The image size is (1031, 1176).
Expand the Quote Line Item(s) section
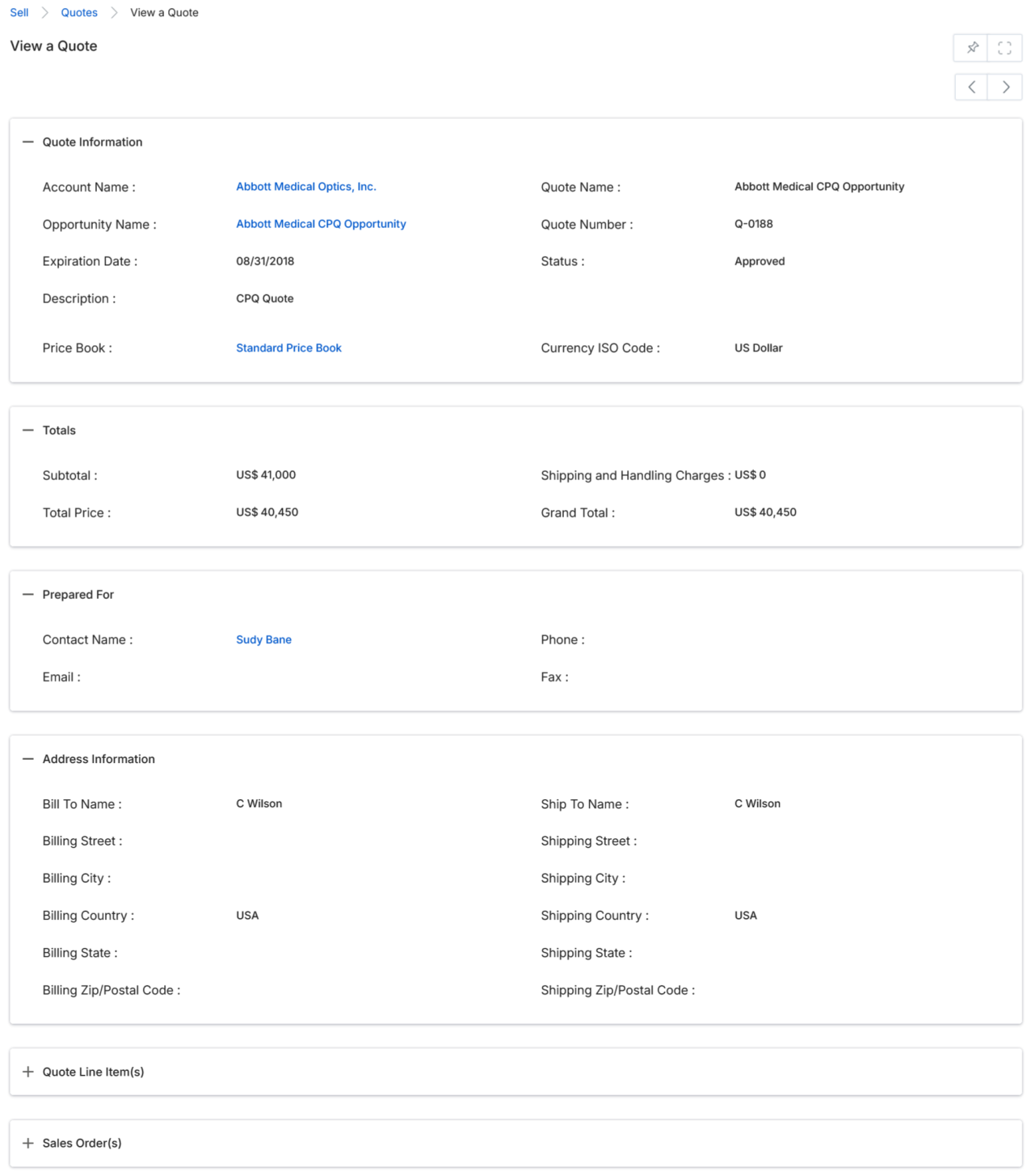(x=28, y=1072)
